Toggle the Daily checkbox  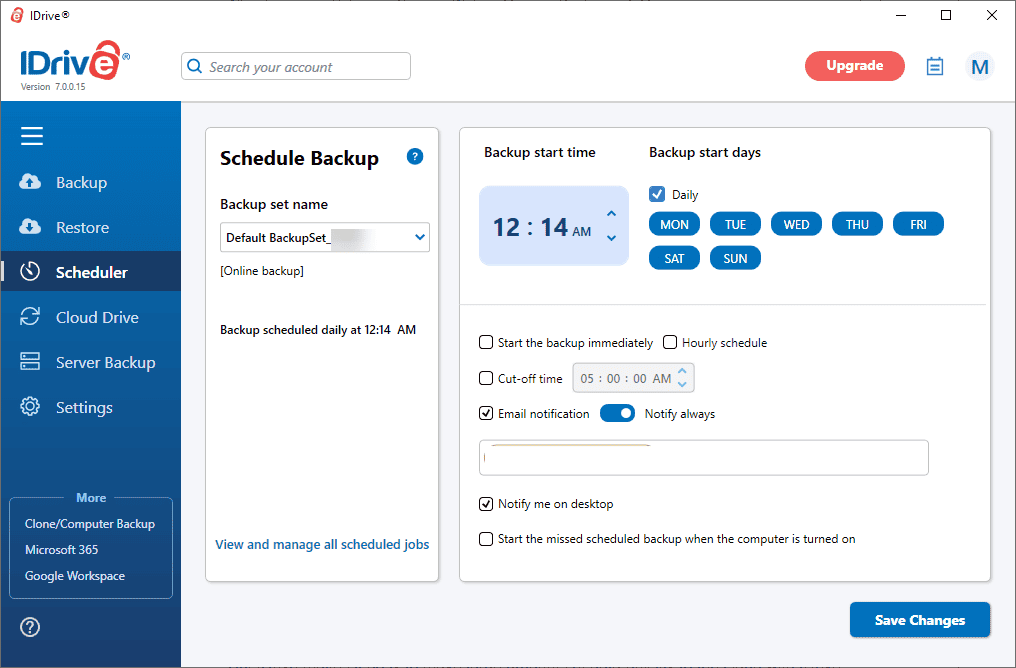pyautogui.click(x=657, y=194)
